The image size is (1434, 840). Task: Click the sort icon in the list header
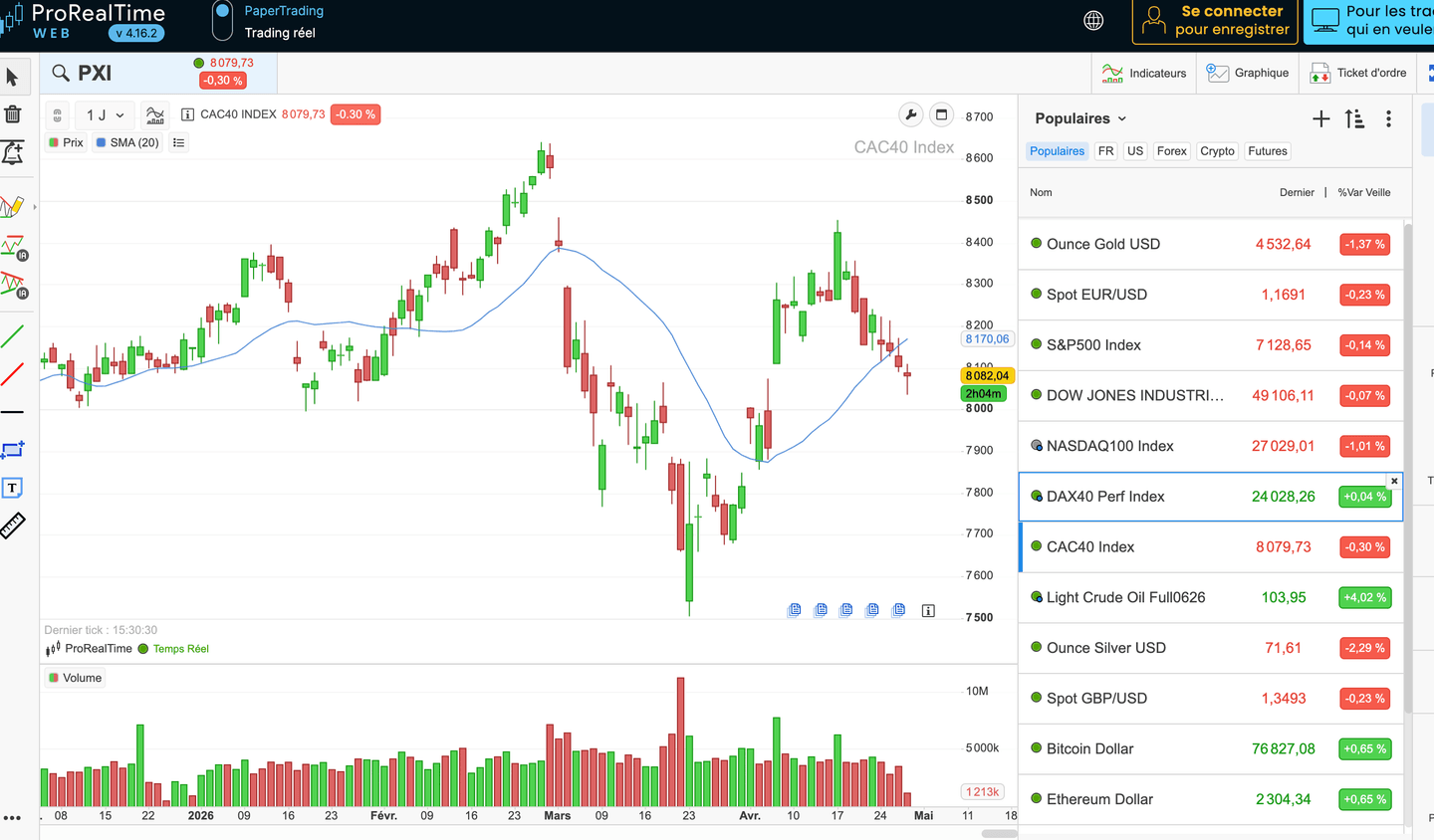[1354, 118]
